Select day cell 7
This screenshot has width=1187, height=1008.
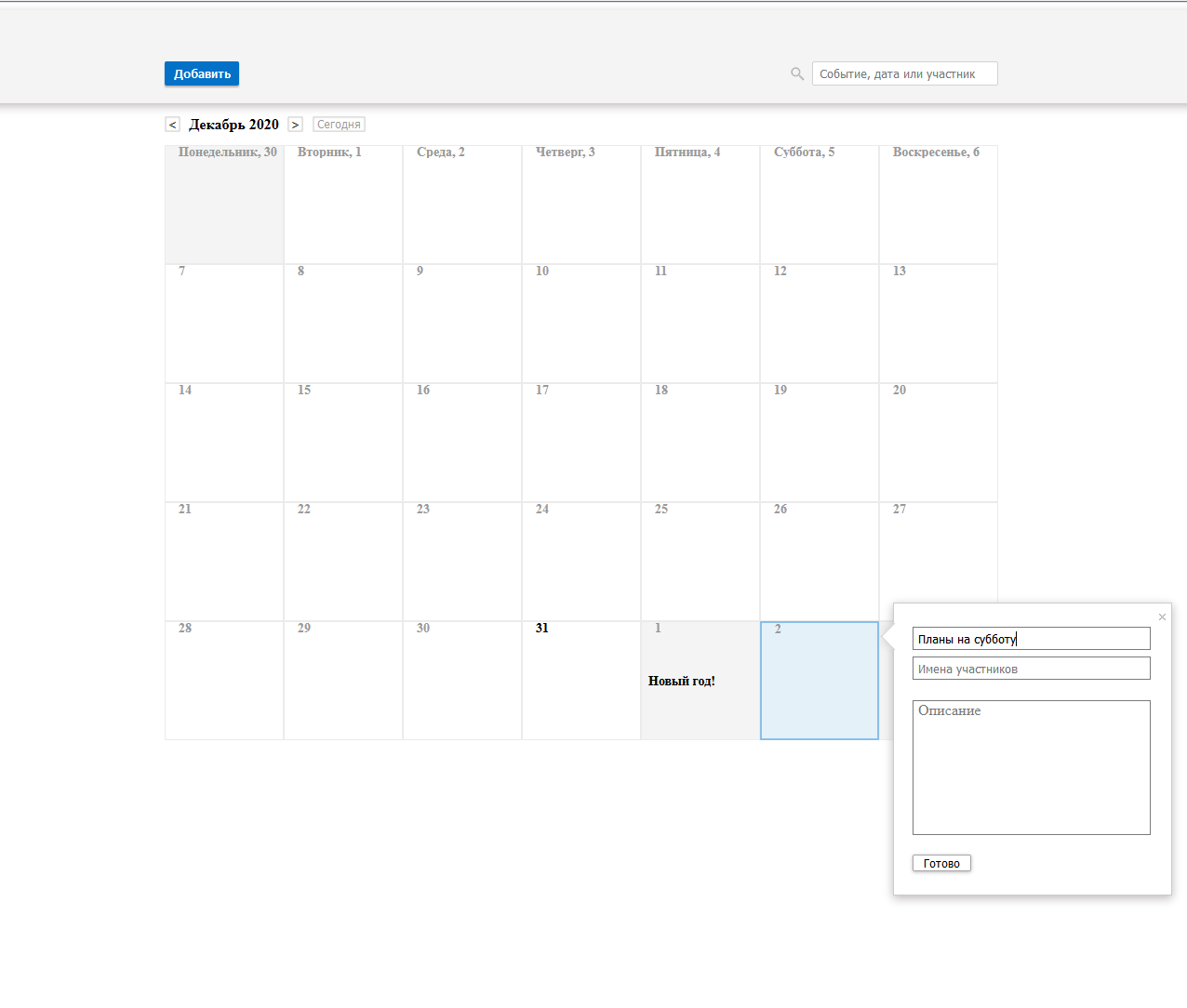(x=224, y=324)
